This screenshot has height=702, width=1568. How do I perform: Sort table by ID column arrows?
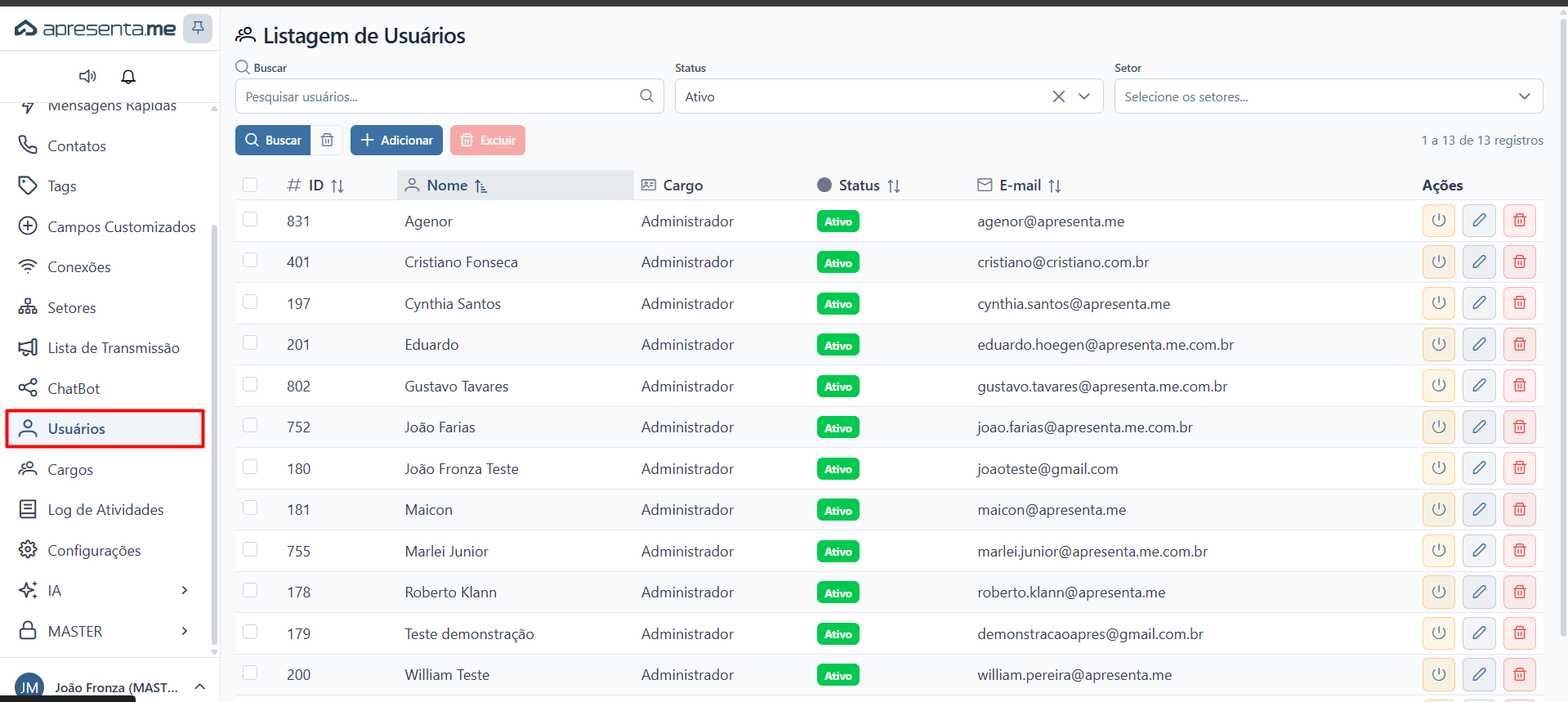[337, 186]
